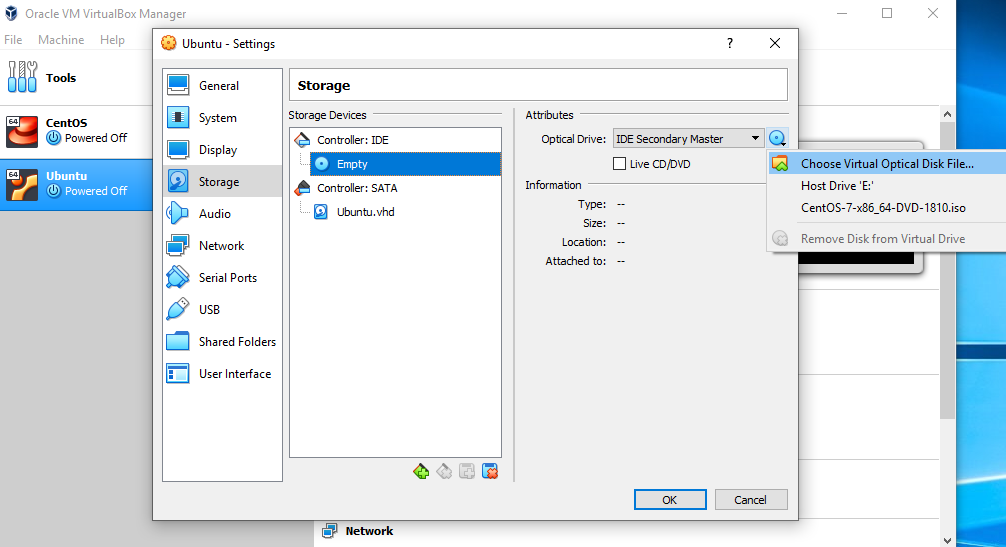
Task: Click the Network section icon in Manager
Action: pyautogui.click(x=330, y=531)
